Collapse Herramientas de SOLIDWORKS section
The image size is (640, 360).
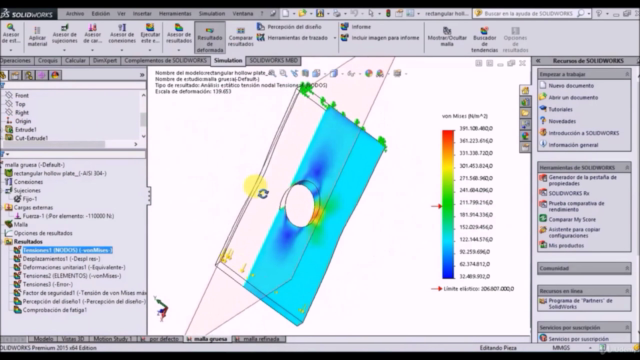click(627, 168)
